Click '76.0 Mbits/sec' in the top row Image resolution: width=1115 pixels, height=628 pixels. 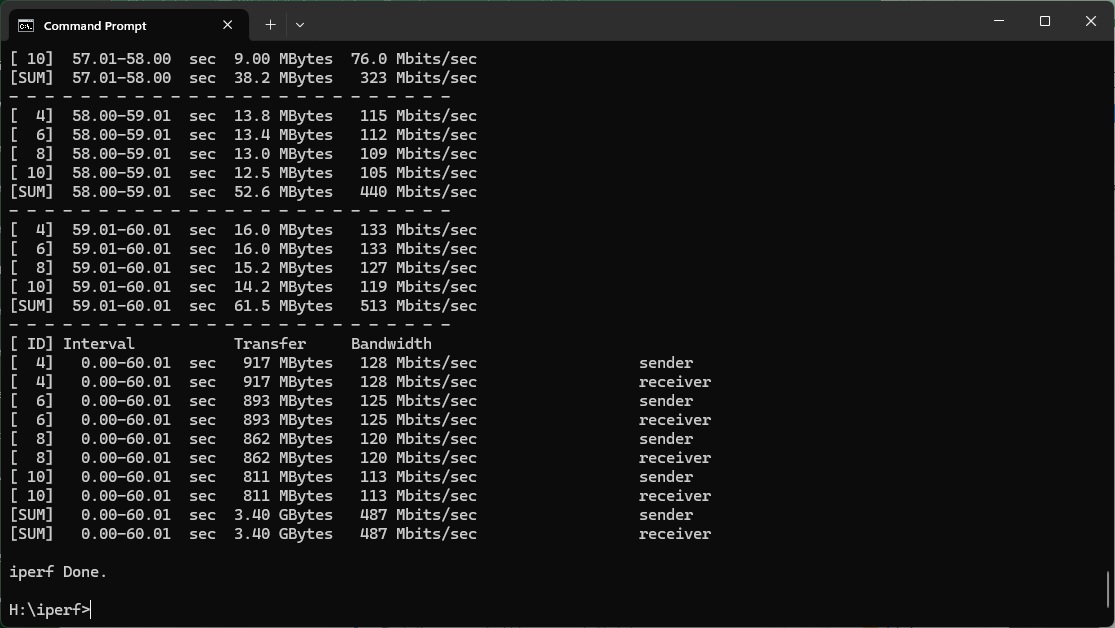(414, 59)
